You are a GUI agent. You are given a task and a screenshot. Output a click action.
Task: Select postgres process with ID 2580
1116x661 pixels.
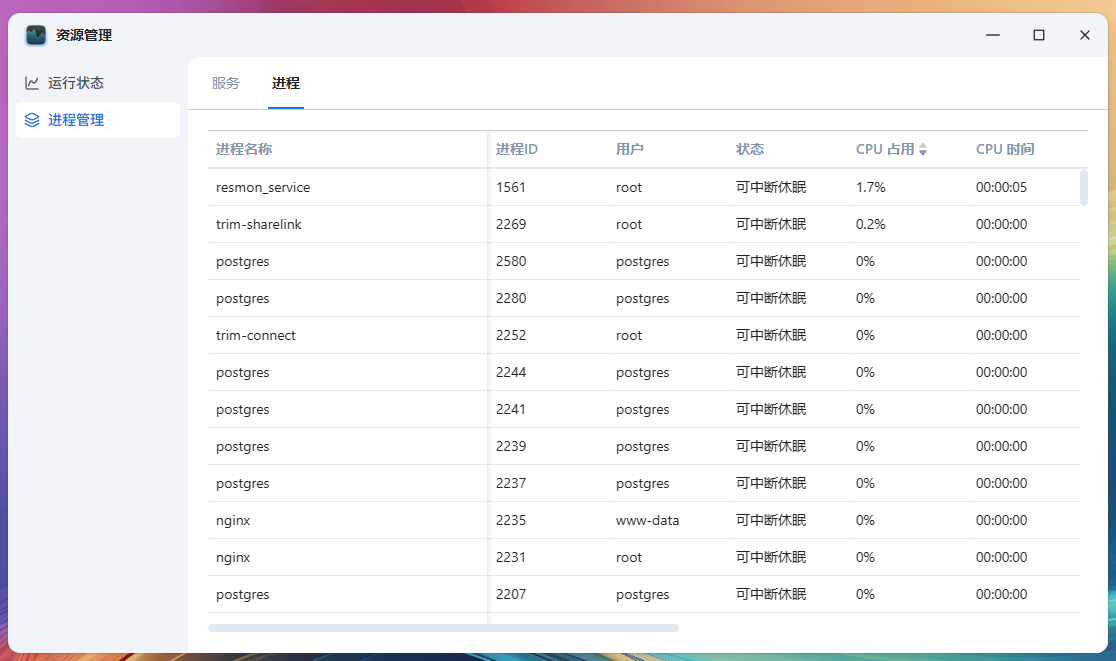point(243,261)
